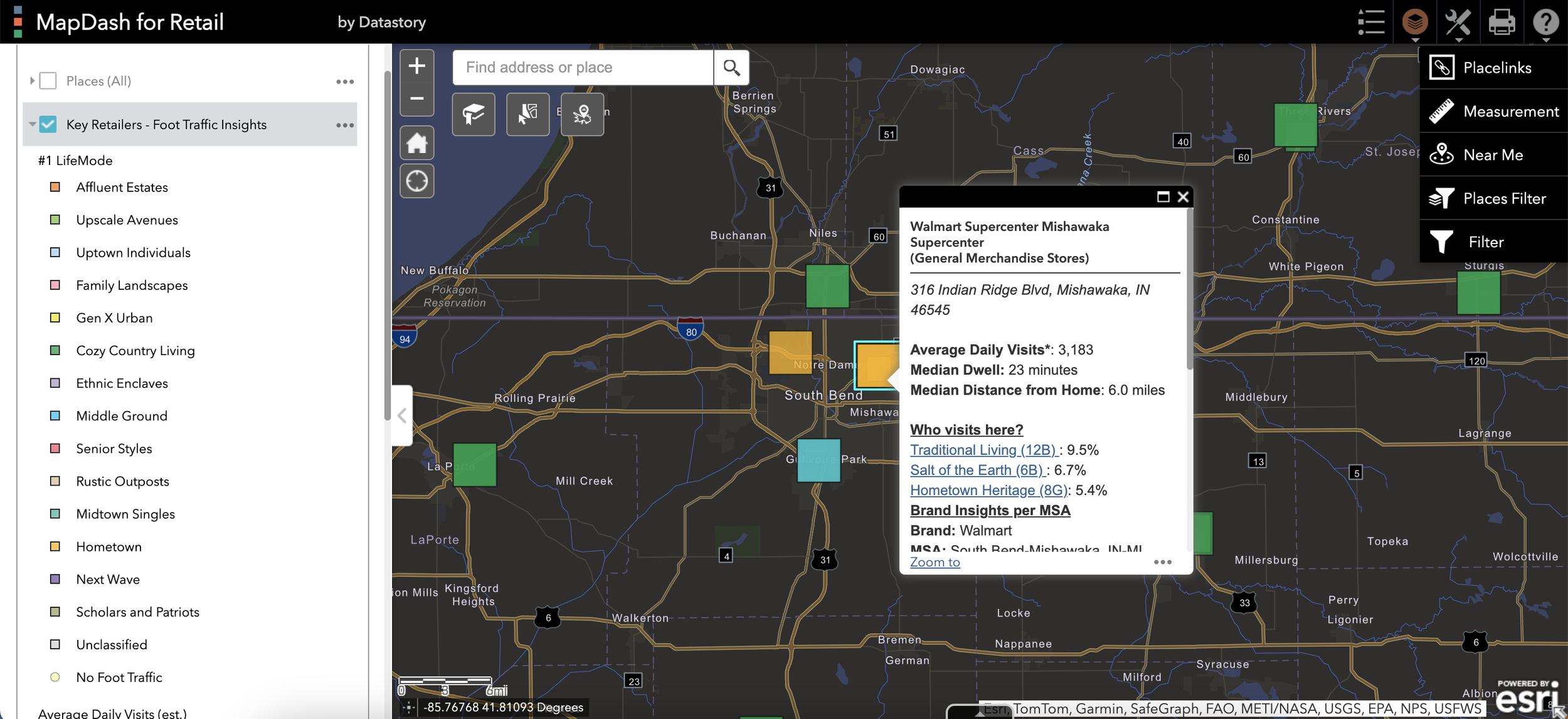
Task: Expand the Places (All) layer arrow
Action: point(32,81)
